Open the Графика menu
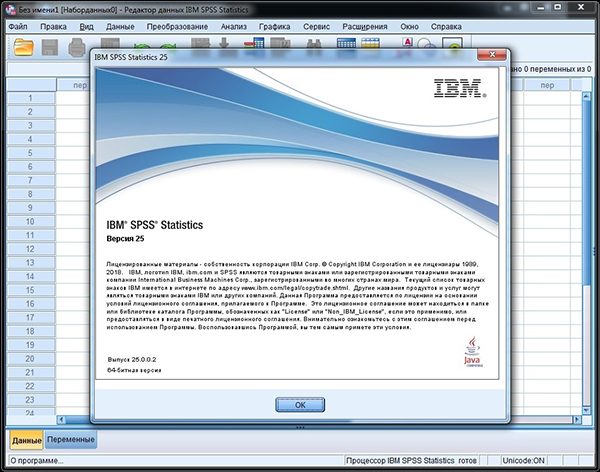Viewport: 600px width, 472px height. 274,27
